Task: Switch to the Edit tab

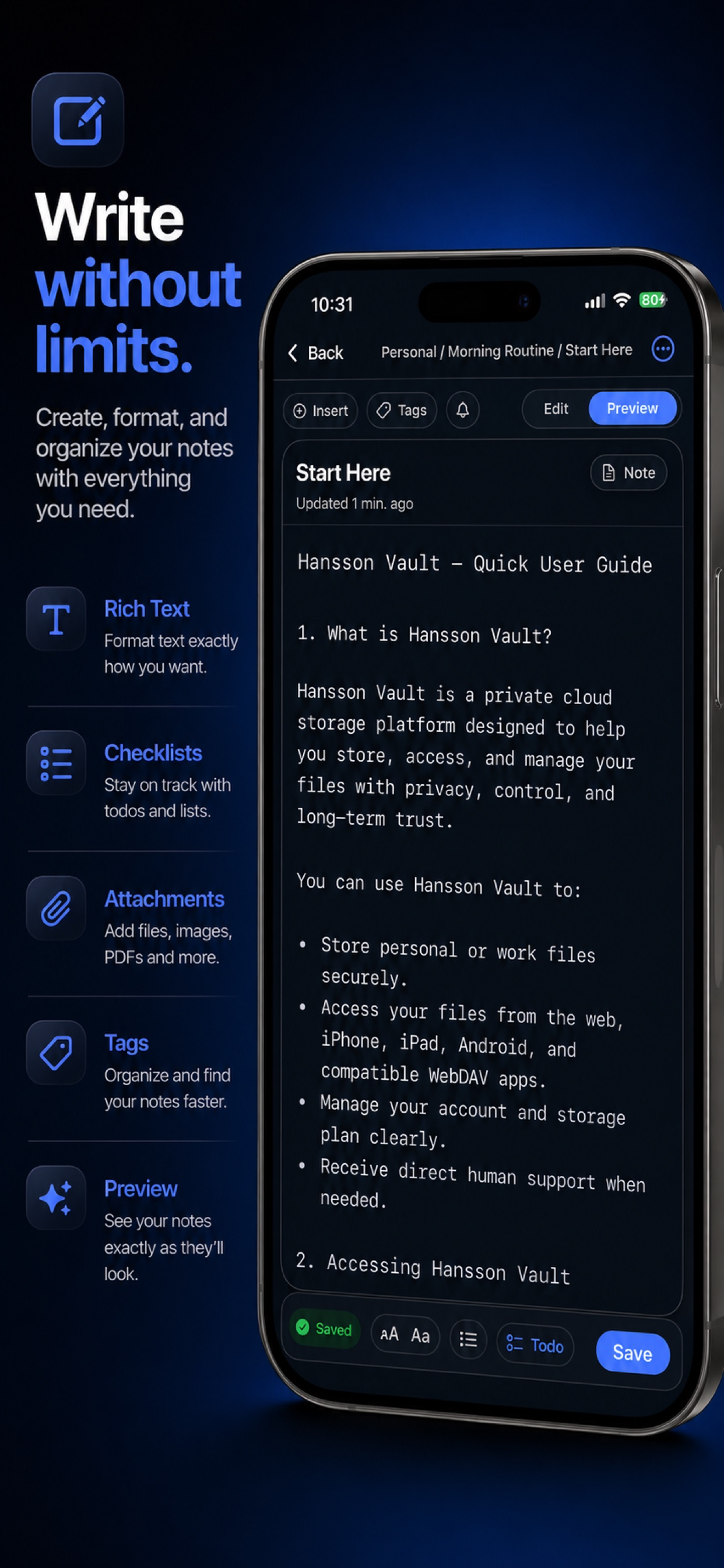Action: point(556,408)
